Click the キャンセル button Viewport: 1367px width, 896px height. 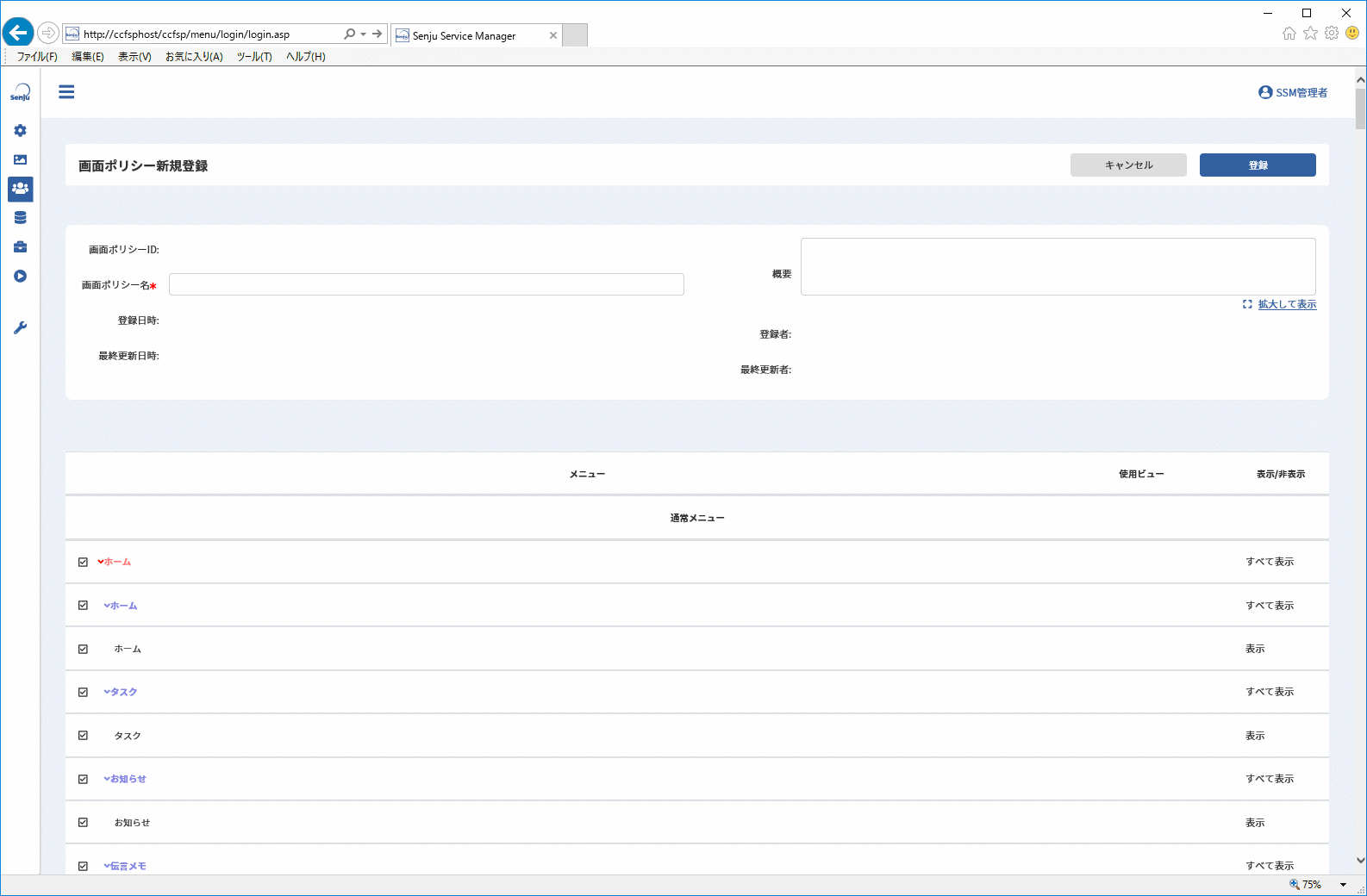1128,165
